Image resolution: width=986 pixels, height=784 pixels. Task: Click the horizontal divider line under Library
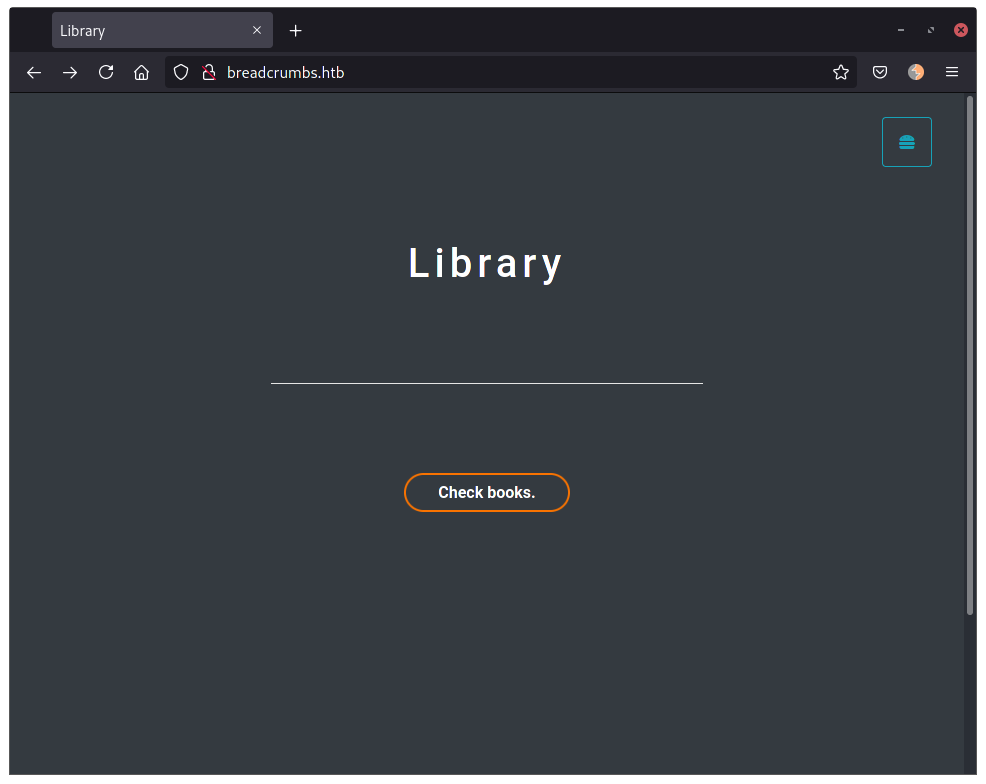485,382
